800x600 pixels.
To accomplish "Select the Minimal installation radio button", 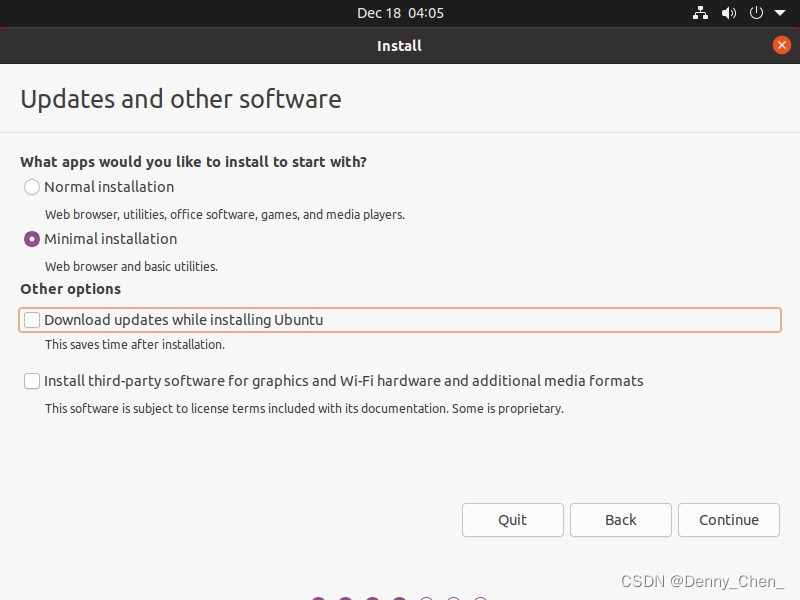I will (32, 239).
